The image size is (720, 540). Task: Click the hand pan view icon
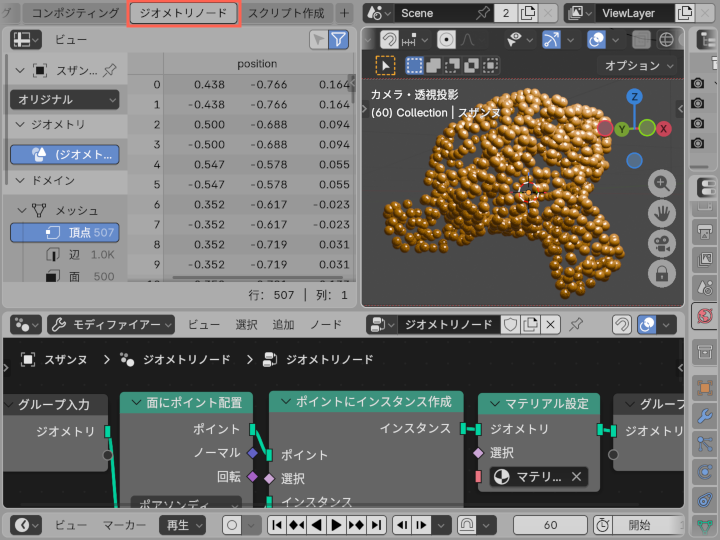pos(663,213)
